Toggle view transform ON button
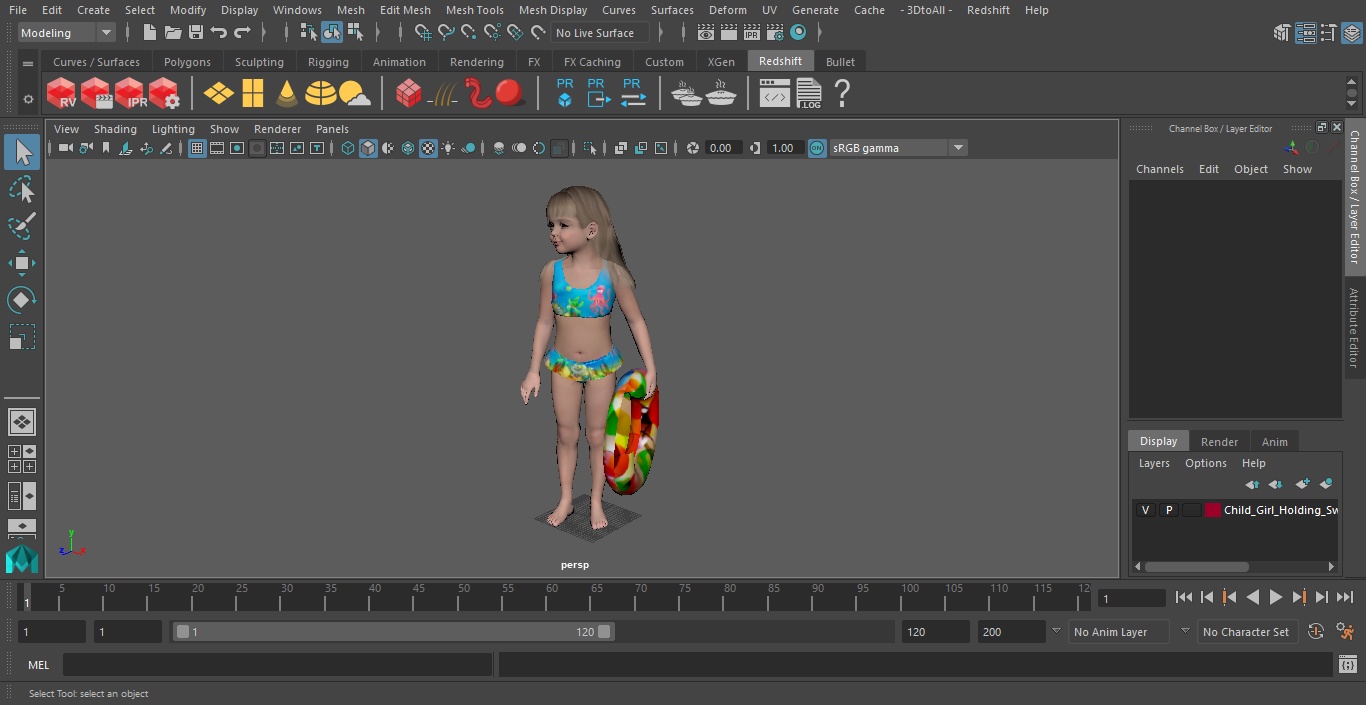This screenshot has height=705, width=1366. coord(817,148)
